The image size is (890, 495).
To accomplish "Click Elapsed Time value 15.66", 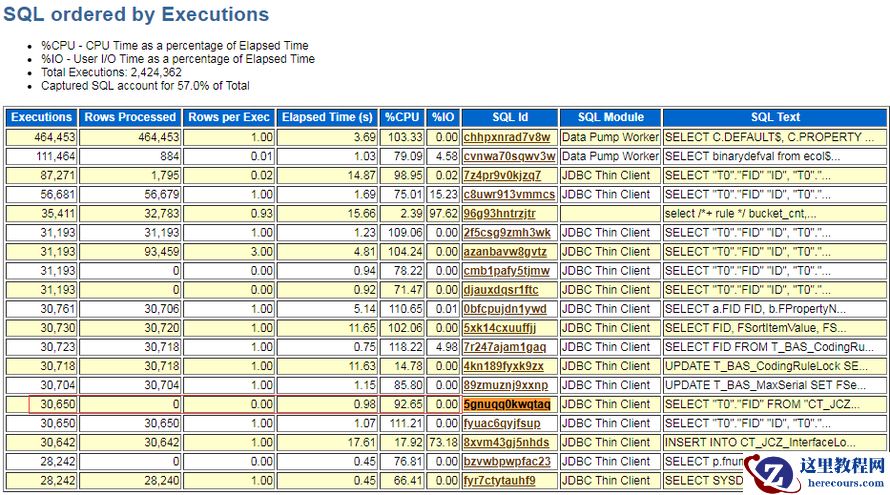I will point(362,213).
